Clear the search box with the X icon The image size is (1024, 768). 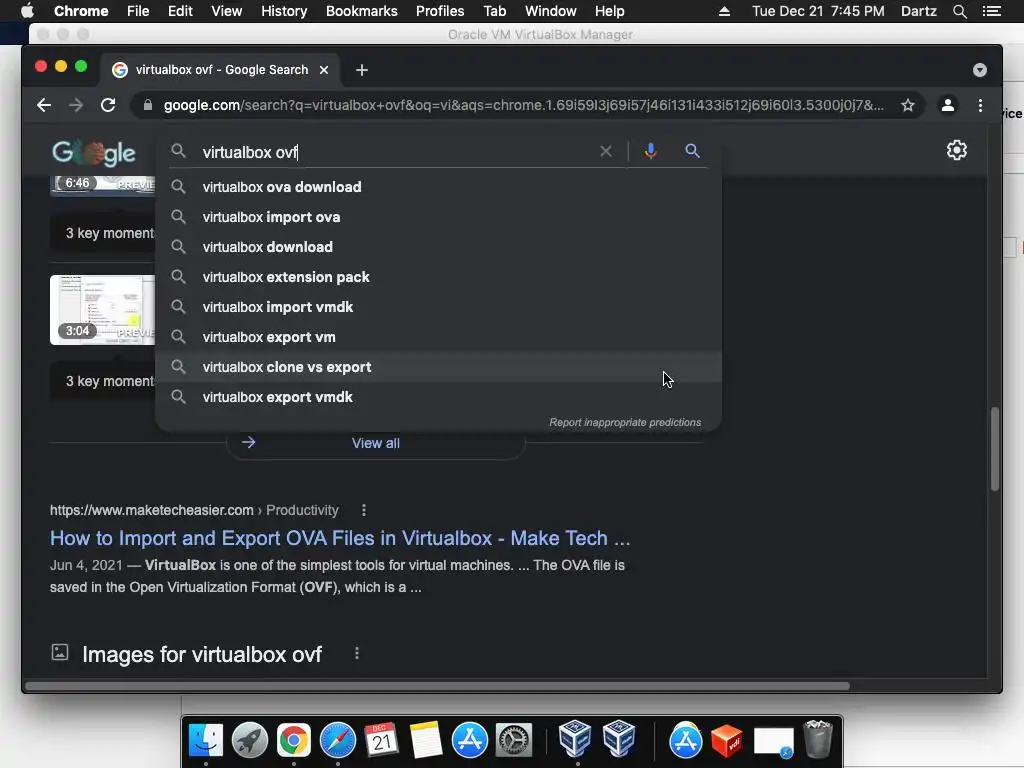606,152
